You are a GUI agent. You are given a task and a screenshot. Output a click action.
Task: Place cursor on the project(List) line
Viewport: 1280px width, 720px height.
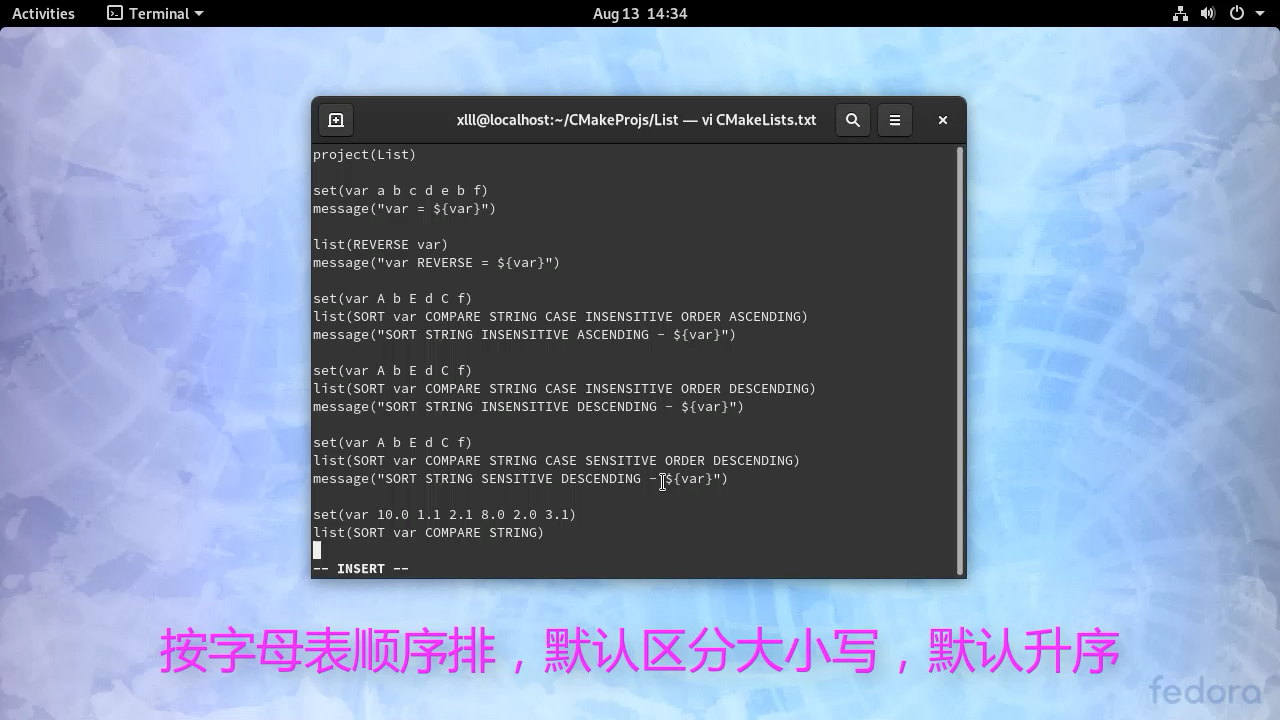point(364,154)
